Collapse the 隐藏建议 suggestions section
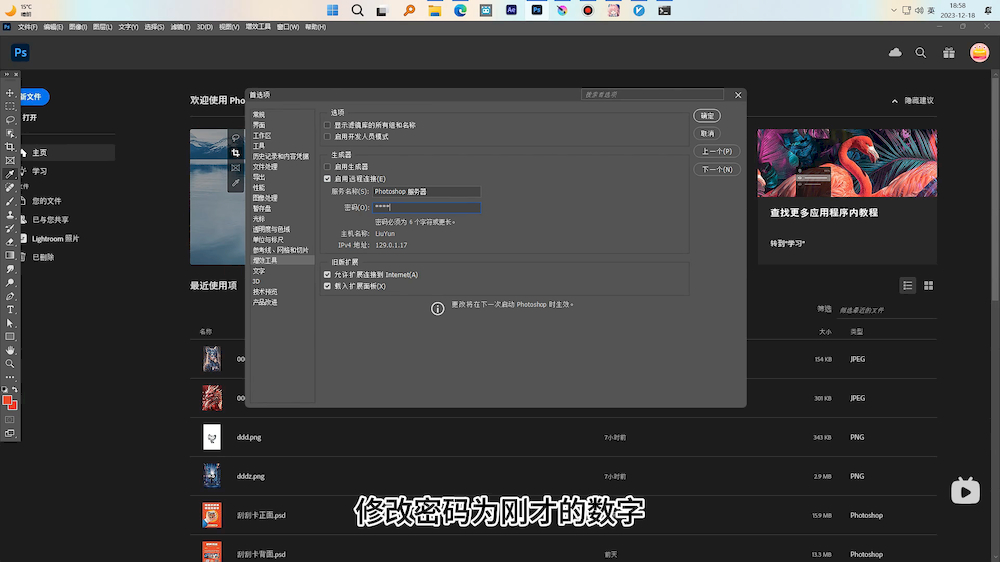This screenshot has height=562, width=1000. coord(912,101)
